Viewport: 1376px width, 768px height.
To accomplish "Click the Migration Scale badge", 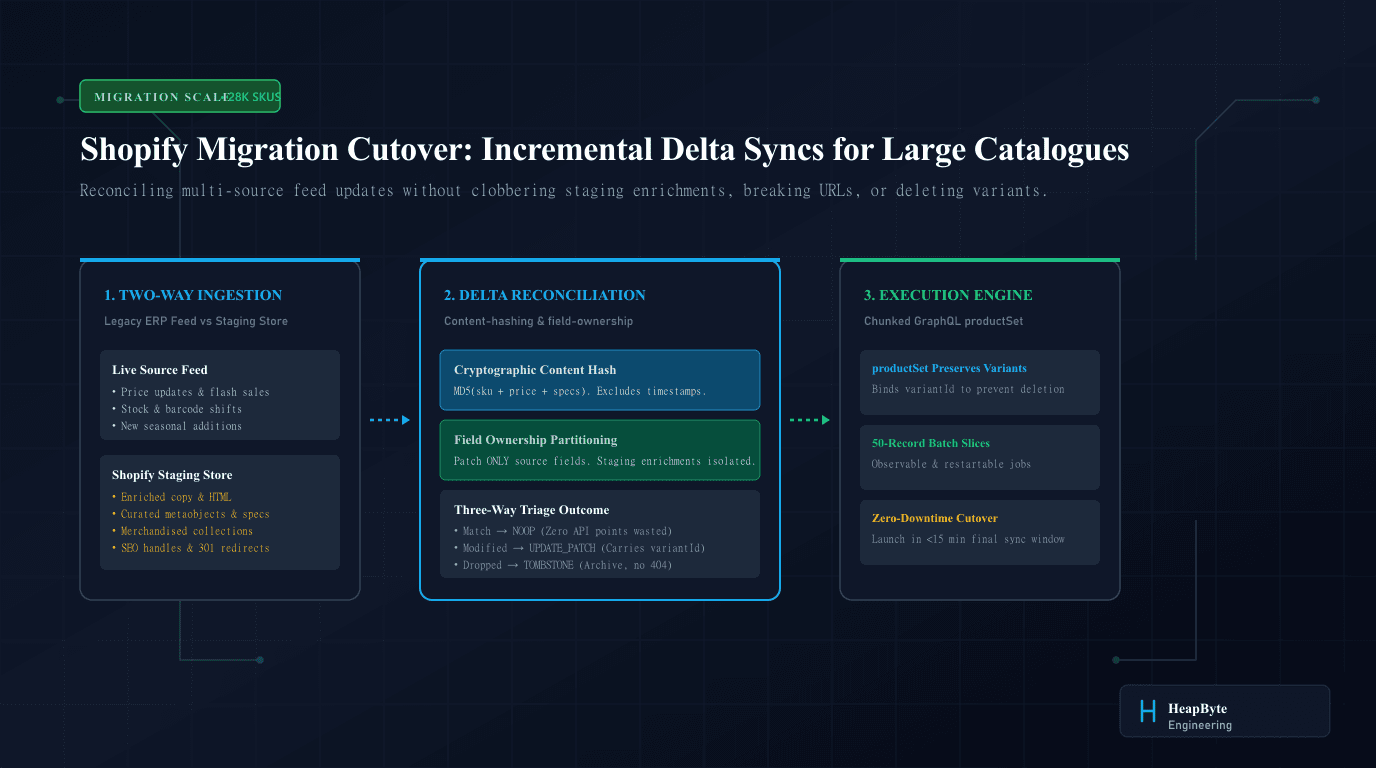I will pos(180,96).
